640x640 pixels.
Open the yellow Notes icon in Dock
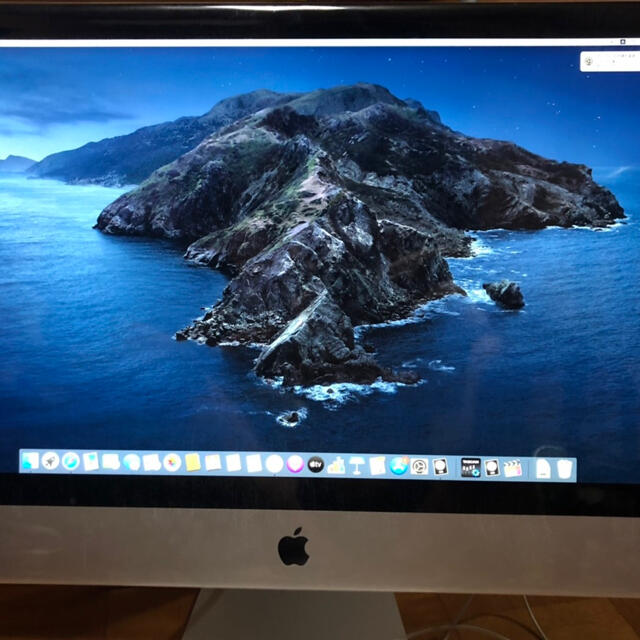click(x=193, y=463)
